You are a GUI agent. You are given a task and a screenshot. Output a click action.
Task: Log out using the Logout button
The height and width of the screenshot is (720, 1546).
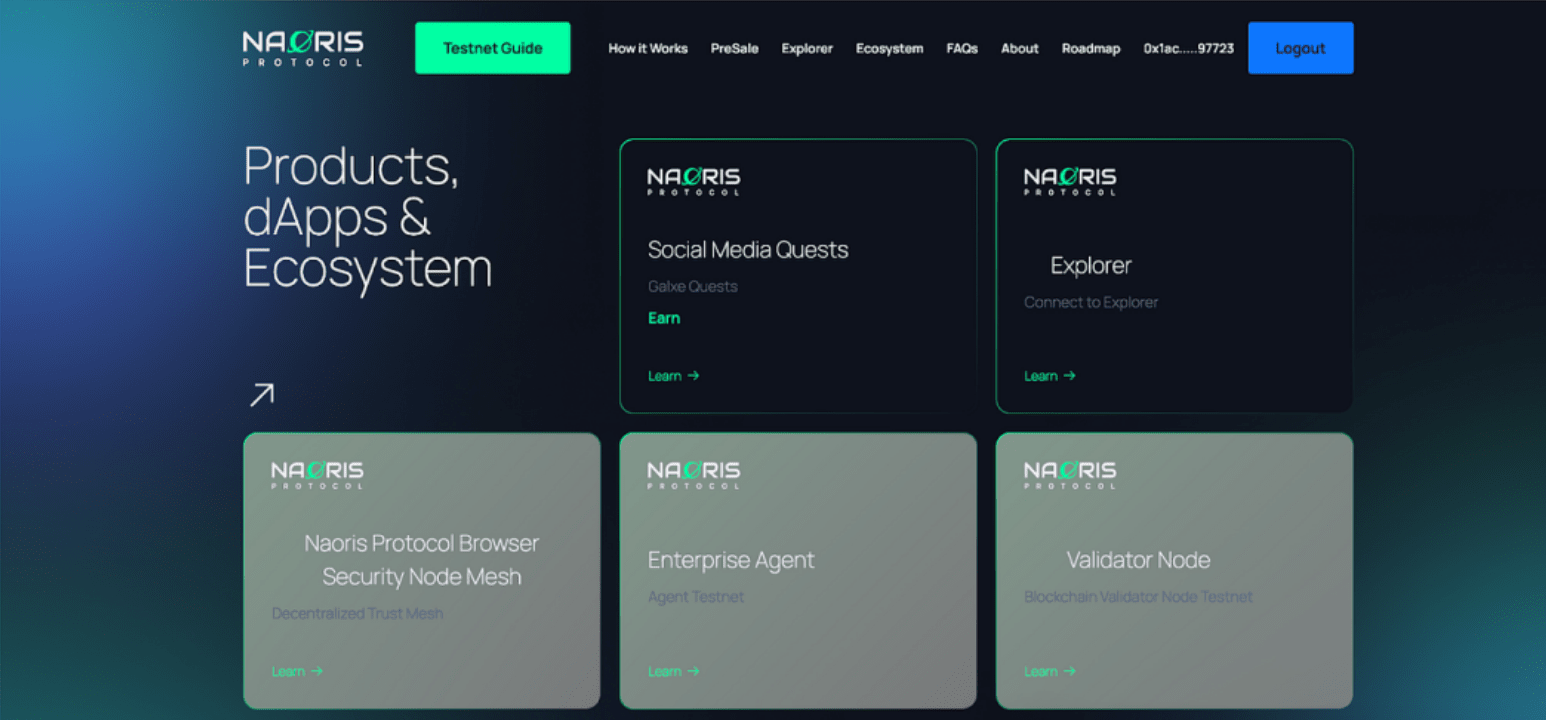1300,48
